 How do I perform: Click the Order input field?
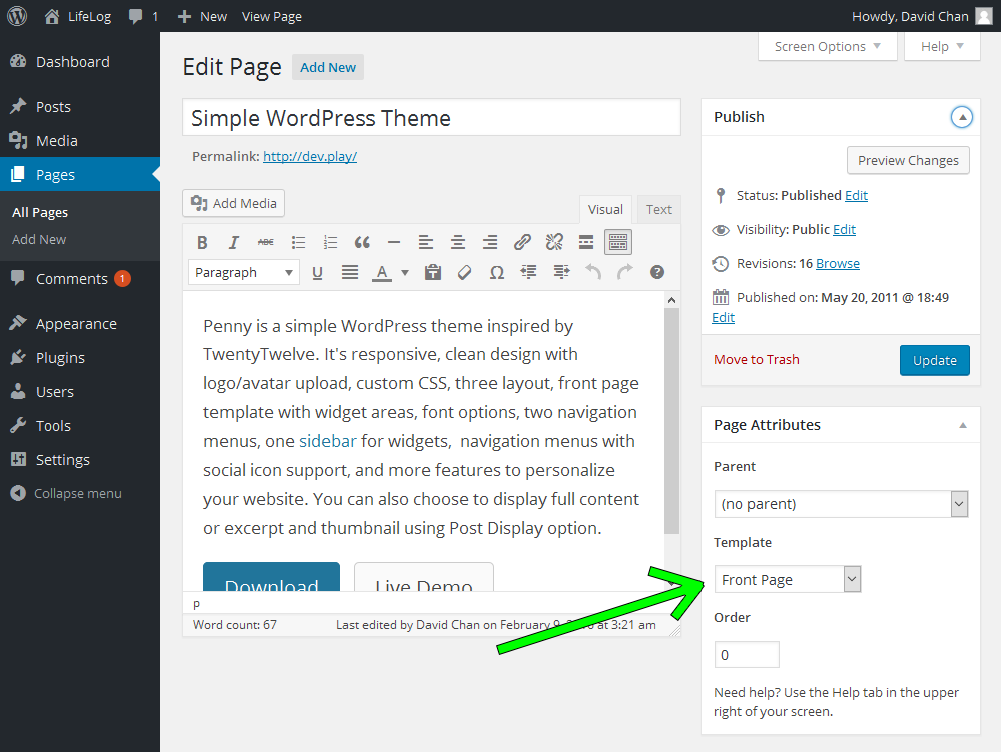pyautogui.click(x=746, y=654)
